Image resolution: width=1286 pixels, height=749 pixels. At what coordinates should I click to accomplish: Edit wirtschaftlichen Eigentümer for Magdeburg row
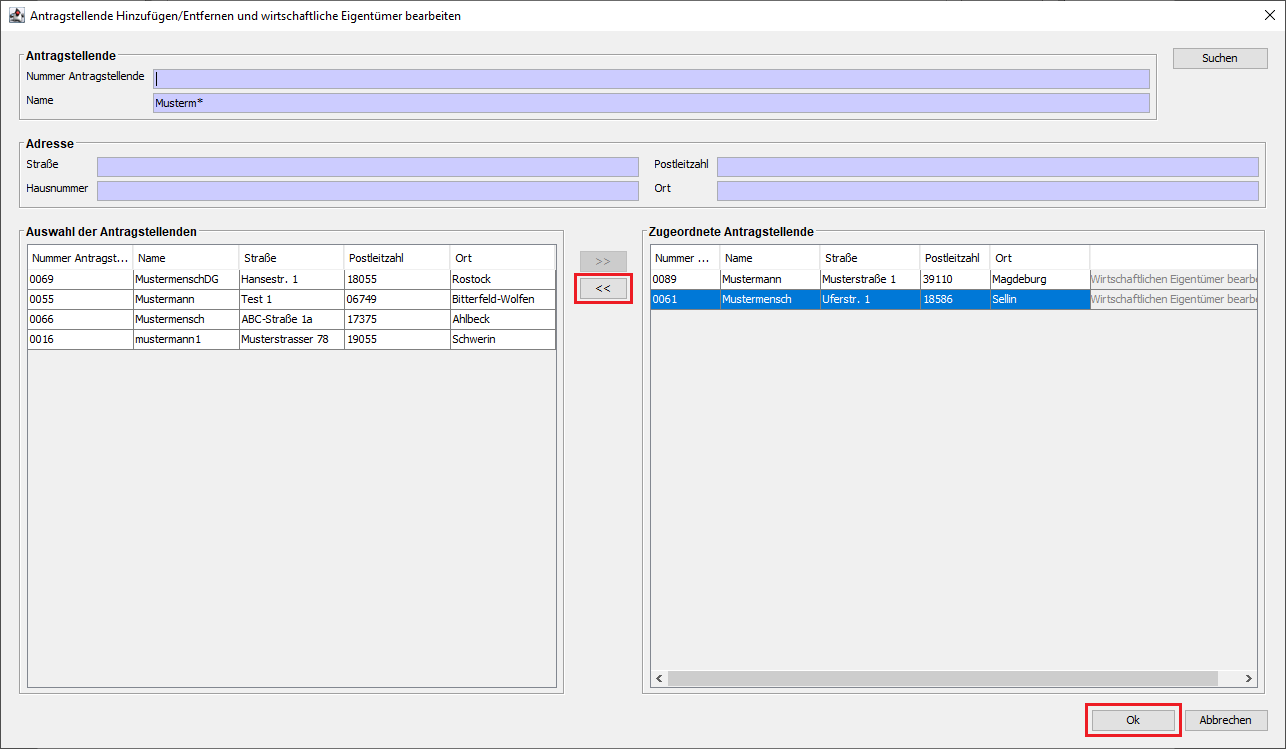pyautogui.click(x=1173, y=280)
